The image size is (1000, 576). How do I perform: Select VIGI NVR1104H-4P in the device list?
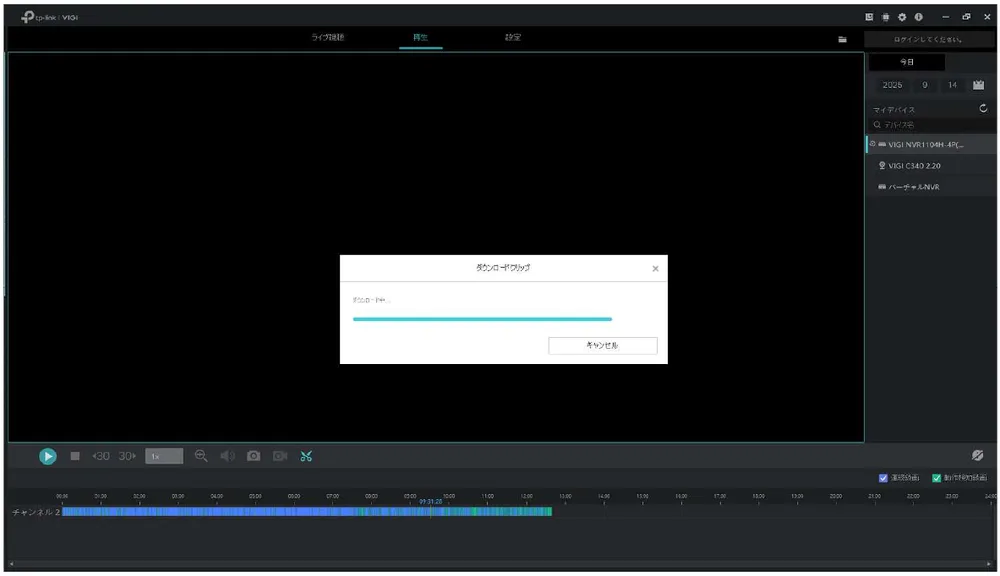(x=931, y=145)
